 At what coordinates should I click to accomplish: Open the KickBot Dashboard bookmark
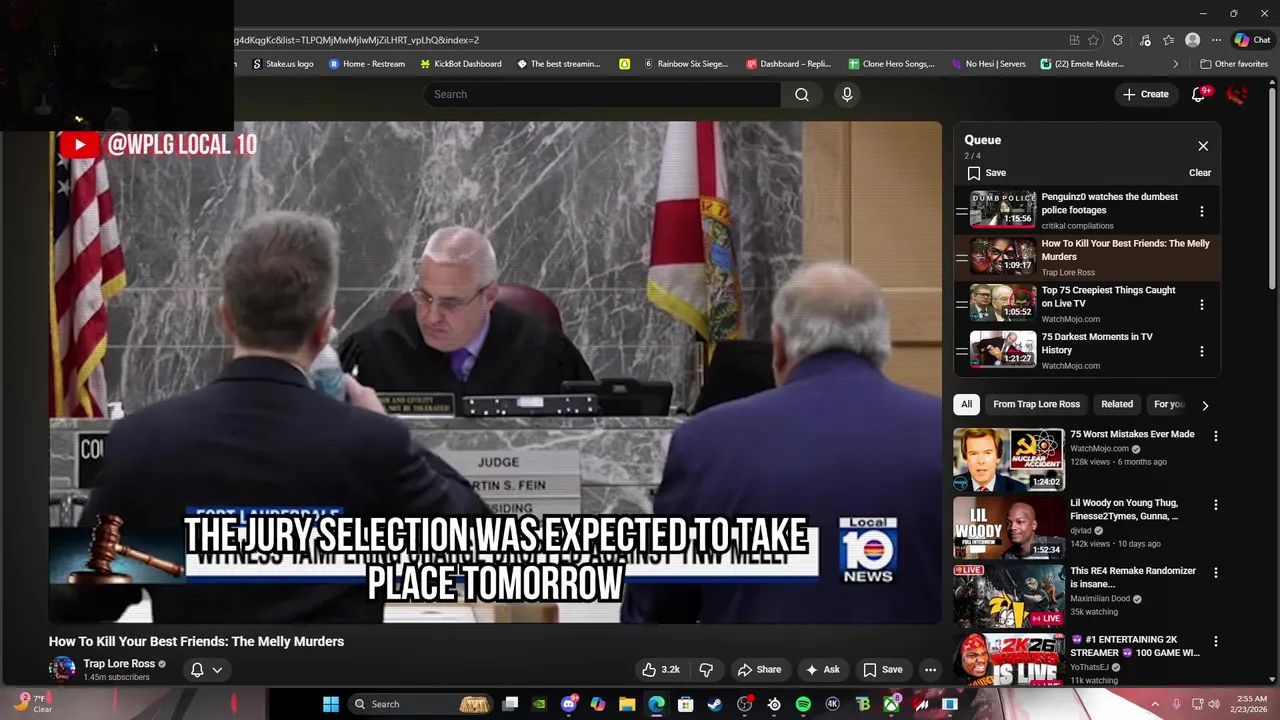[460, 64]
